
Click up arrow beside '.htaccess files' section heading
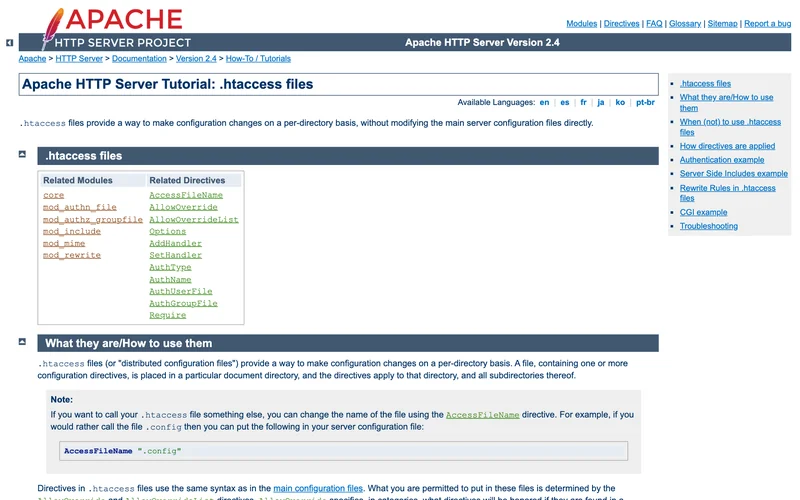[x=22, y=154]
